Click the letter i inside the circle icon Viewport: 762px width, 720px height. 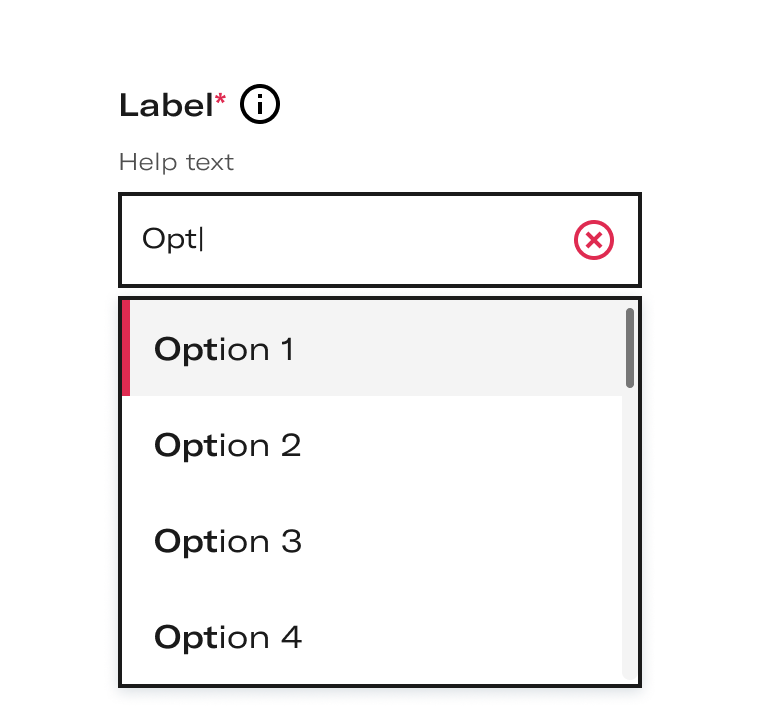pyautogui.click(x=260, y=104)
